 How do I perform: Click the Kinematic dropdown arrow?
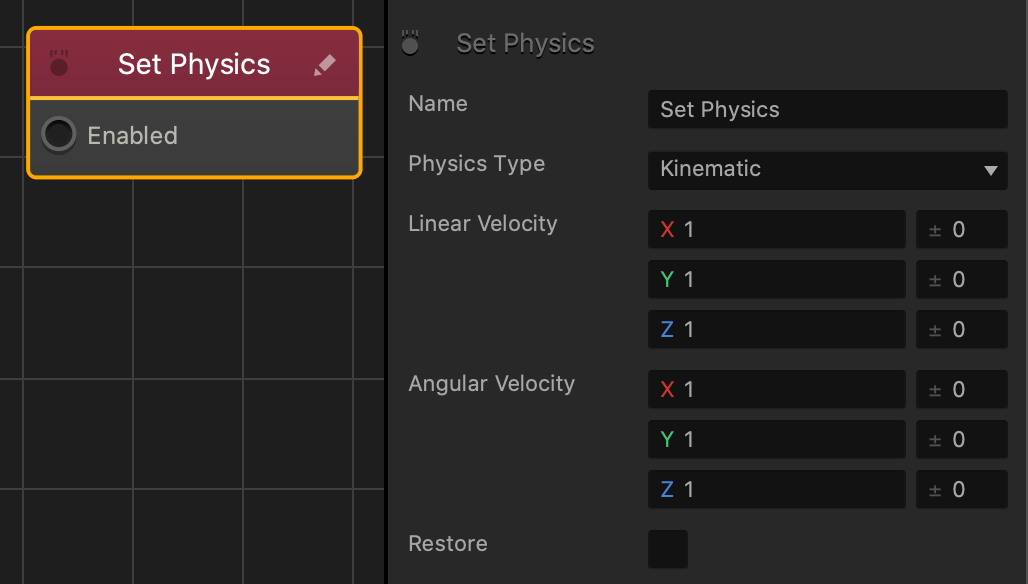[991, 170]
